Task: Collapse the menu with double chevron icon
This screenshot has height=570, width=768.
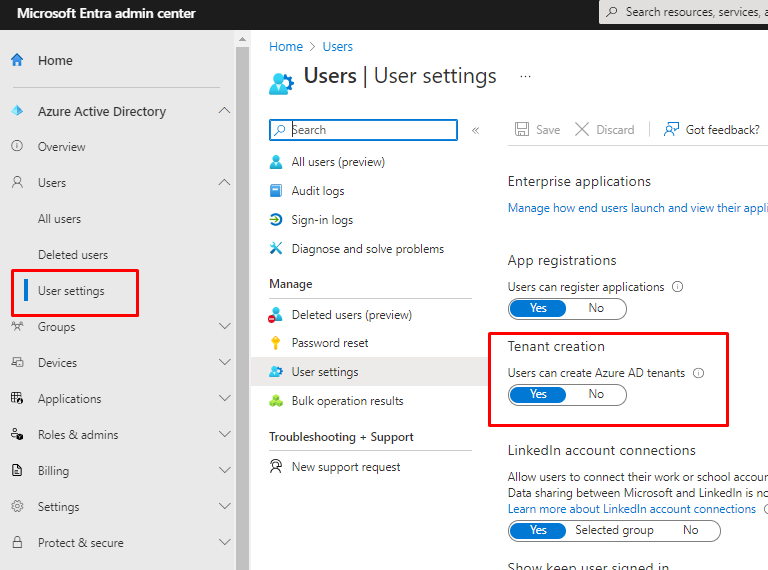Action: coord(475,130)
